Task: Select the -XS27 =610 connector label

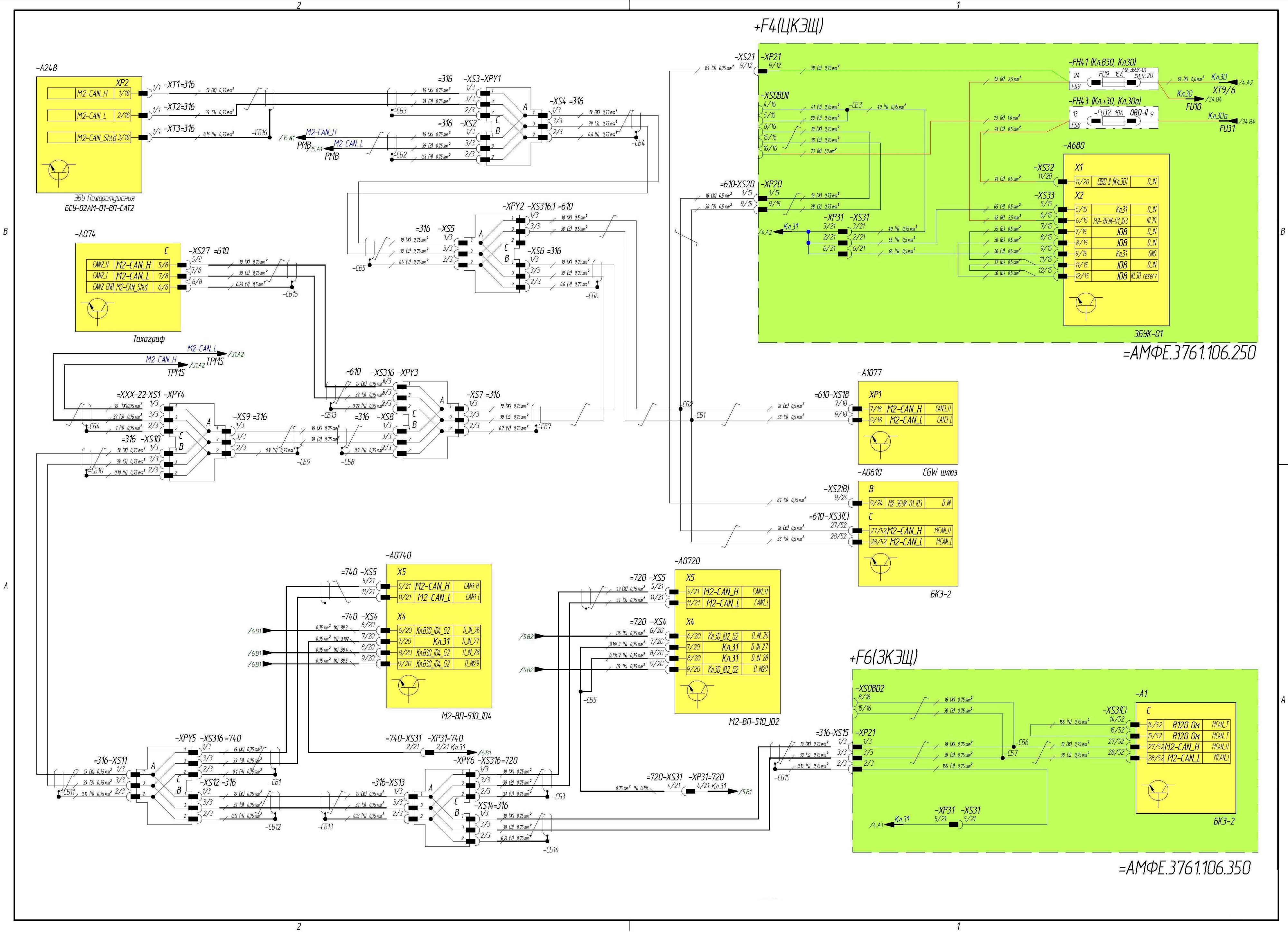Action: point(208,251)
